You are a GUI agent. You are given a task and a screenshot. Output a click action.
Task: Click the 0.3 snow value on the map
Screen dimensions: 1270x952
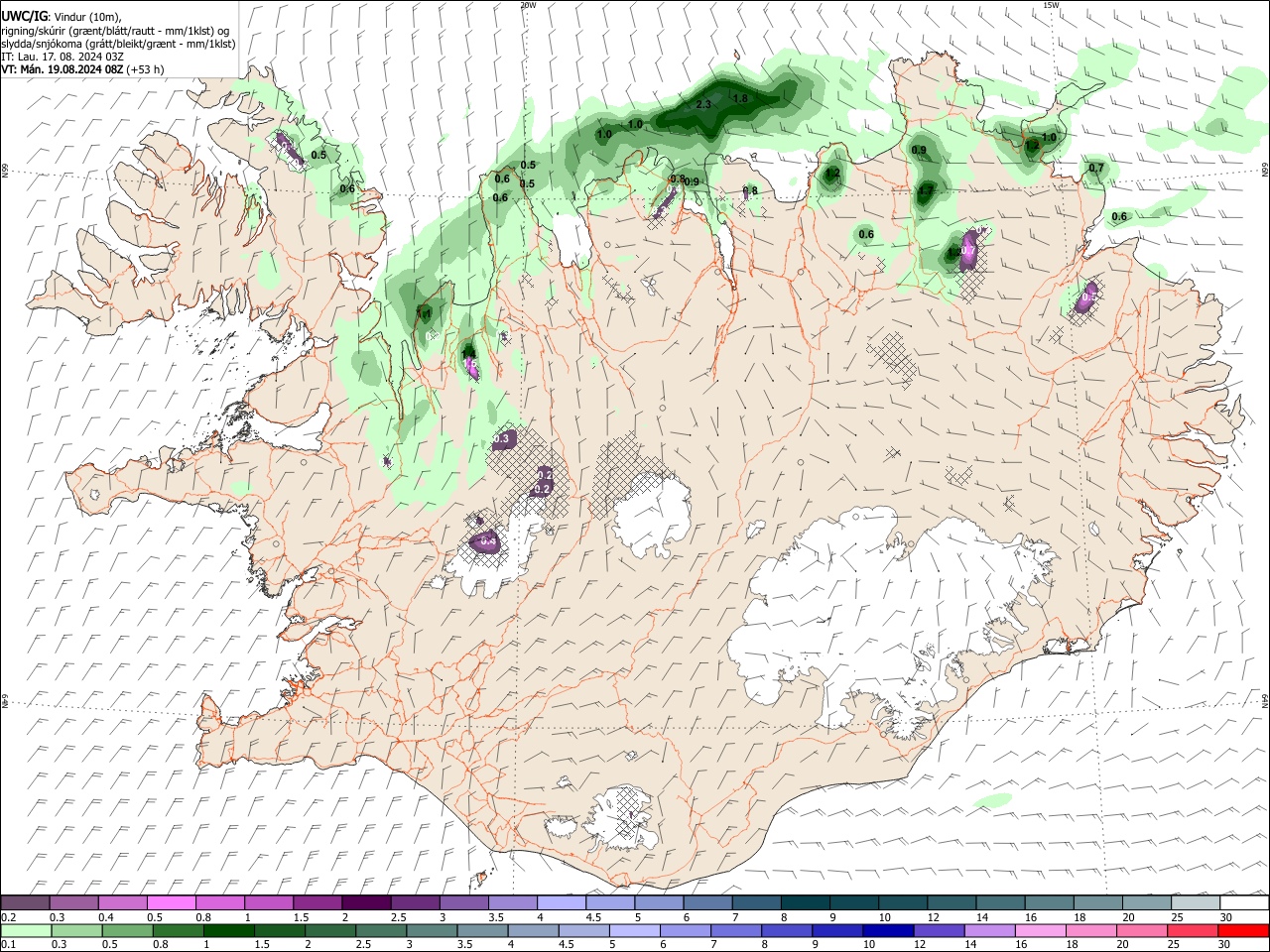click(x=501, y=437)
